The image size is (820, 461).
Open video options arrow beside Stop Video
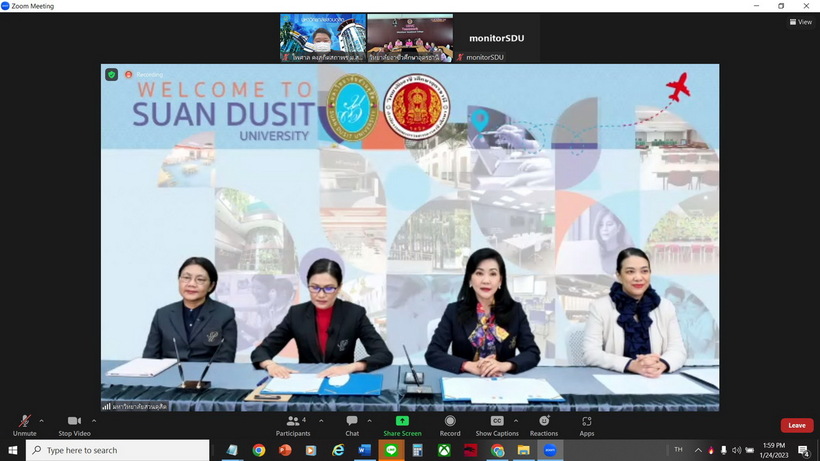click(94, 421)
